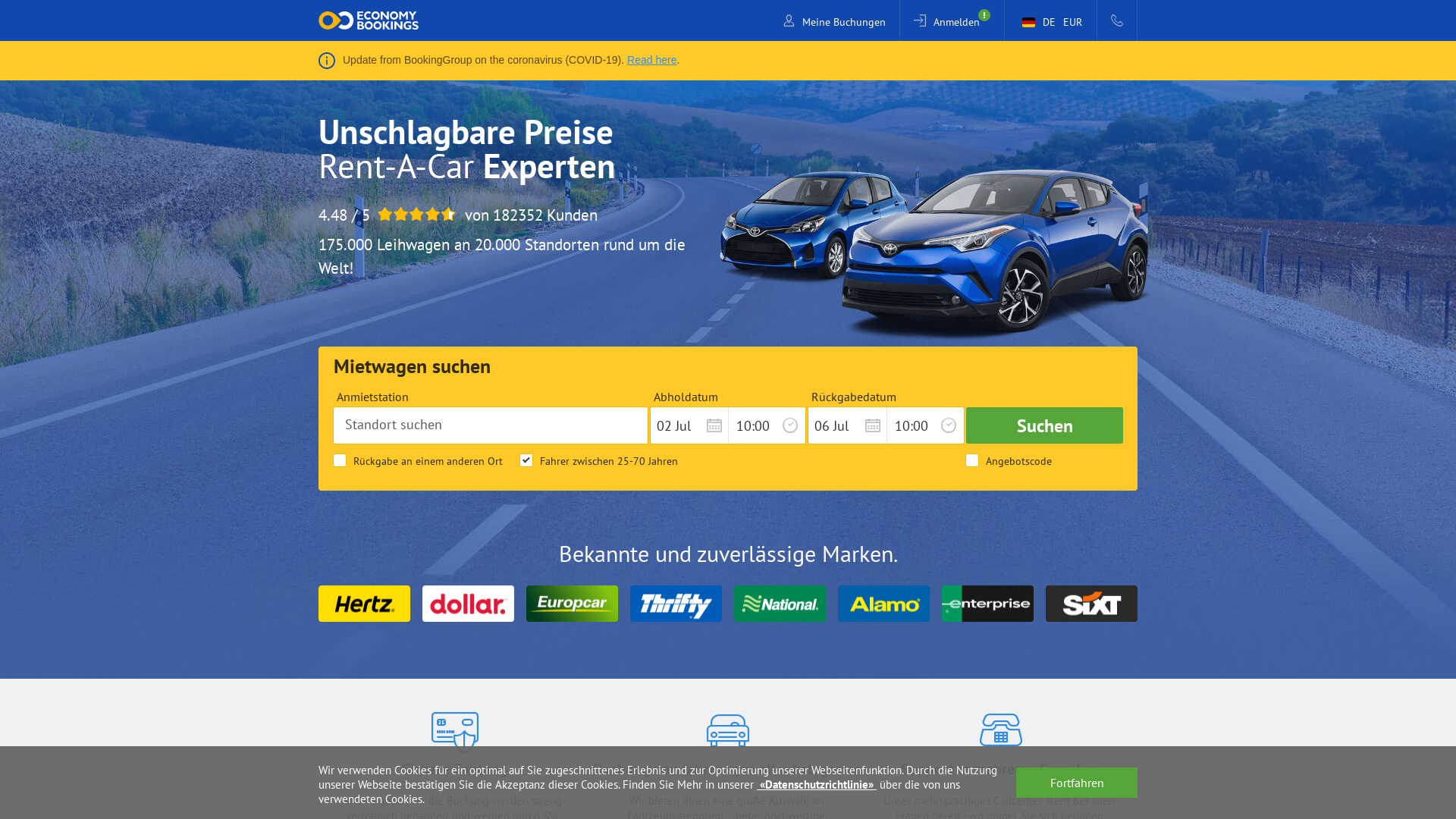
Task: Open the return time 10:00 dropdown
Action: 925,425
